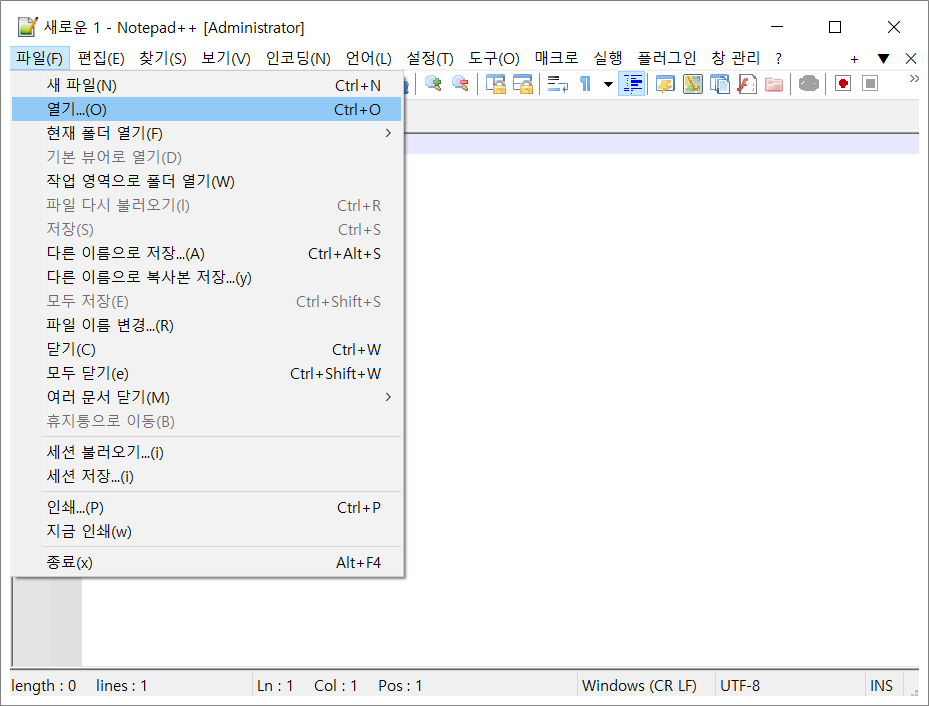
Task: Toggle show all characters
Action: (585, 84)
